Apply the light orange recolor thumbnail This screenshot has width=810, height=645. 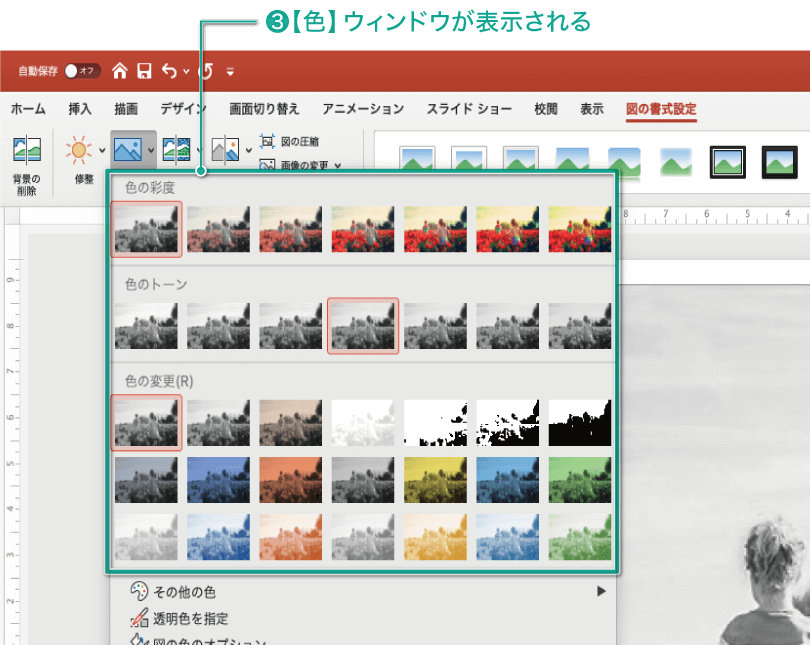(x=291, y=537)
